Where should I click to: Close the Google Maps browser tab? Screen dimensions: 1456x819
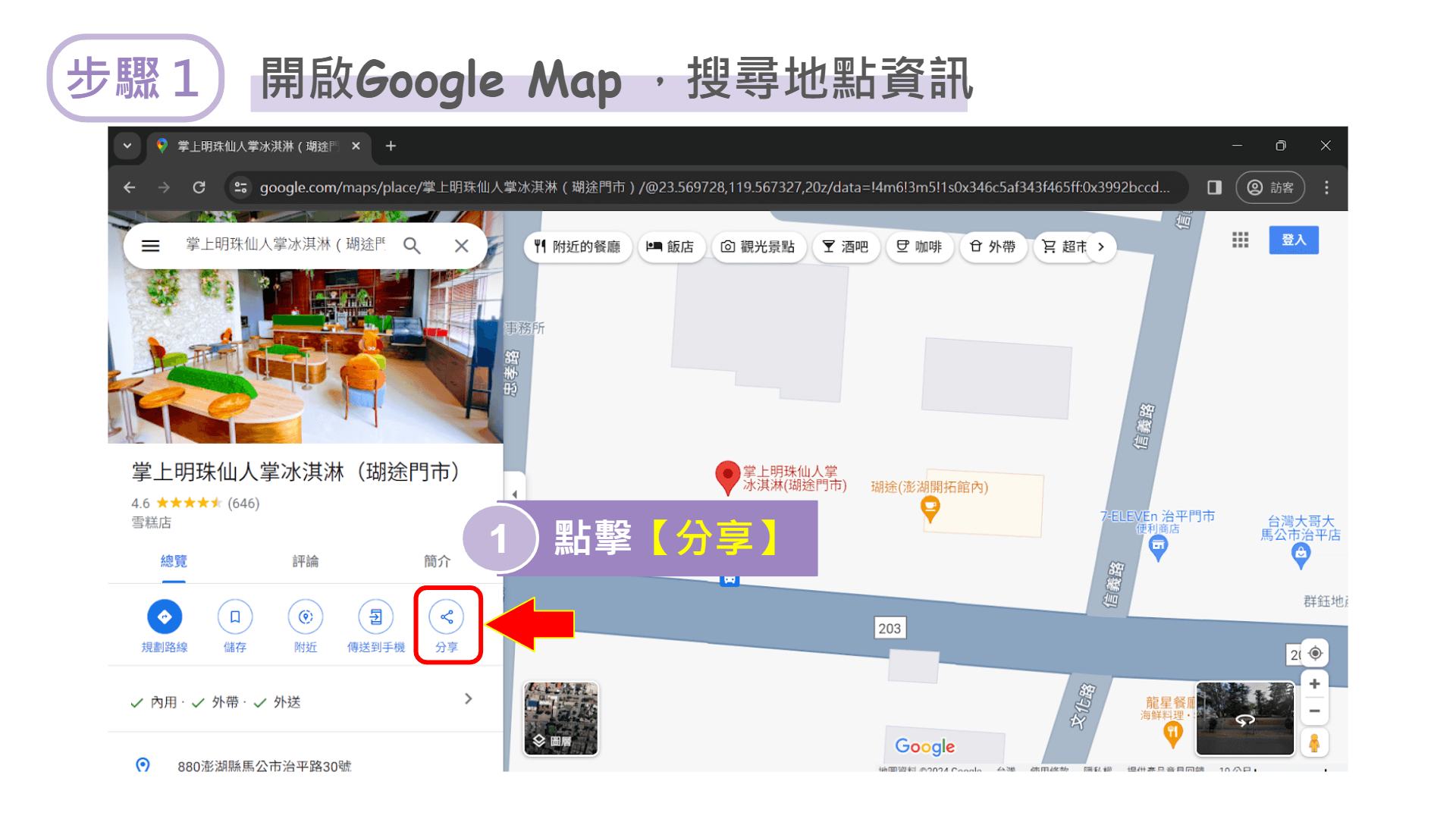[x=356, y=146]
